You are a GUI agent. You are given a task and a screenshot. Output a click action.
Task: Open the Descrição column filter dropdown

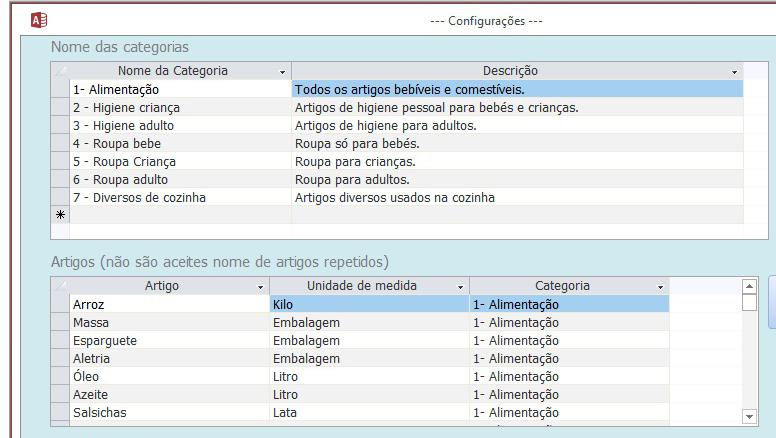(734, 72)
